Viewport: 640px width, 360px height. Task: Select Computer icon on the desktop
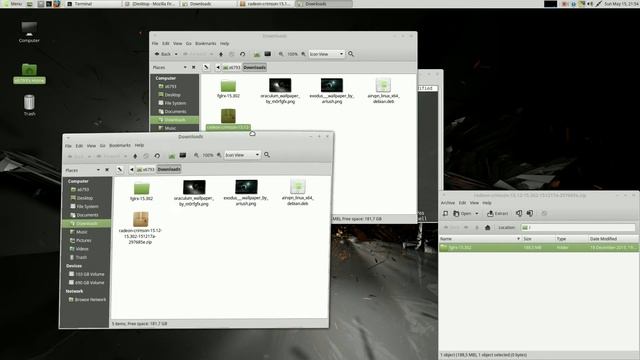click(29, 32)
